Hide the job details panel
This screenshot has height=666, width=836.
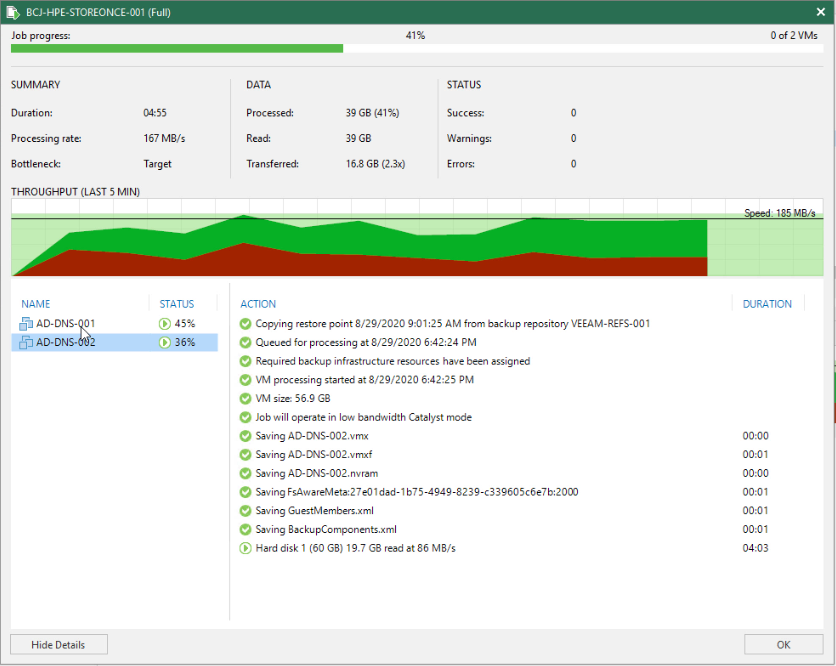(x=59, y=645)
